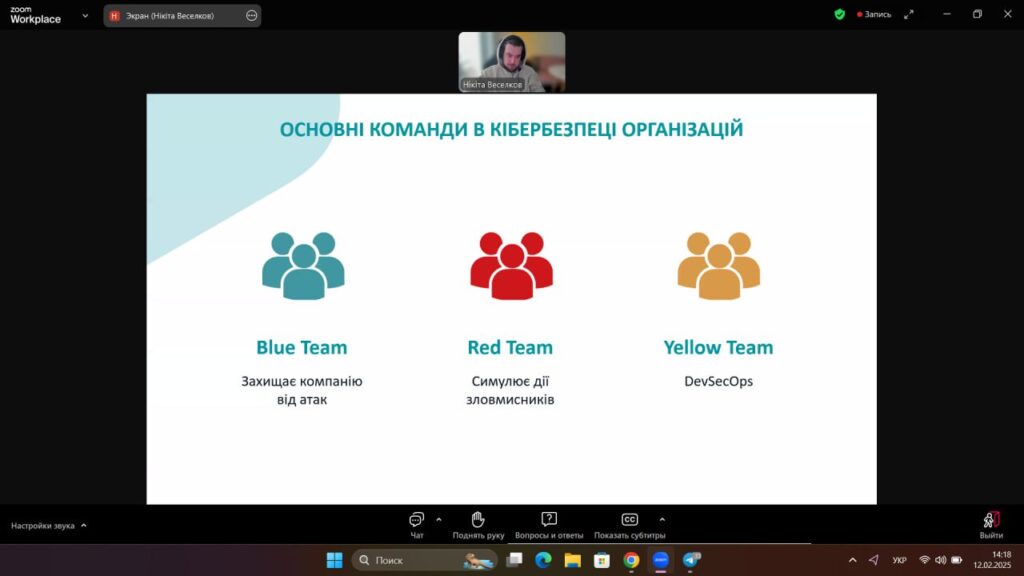Select the shared screen tab of Нікіта Веселков
1024x576 pixels.
pyautogui.click(x=170, y=16)
